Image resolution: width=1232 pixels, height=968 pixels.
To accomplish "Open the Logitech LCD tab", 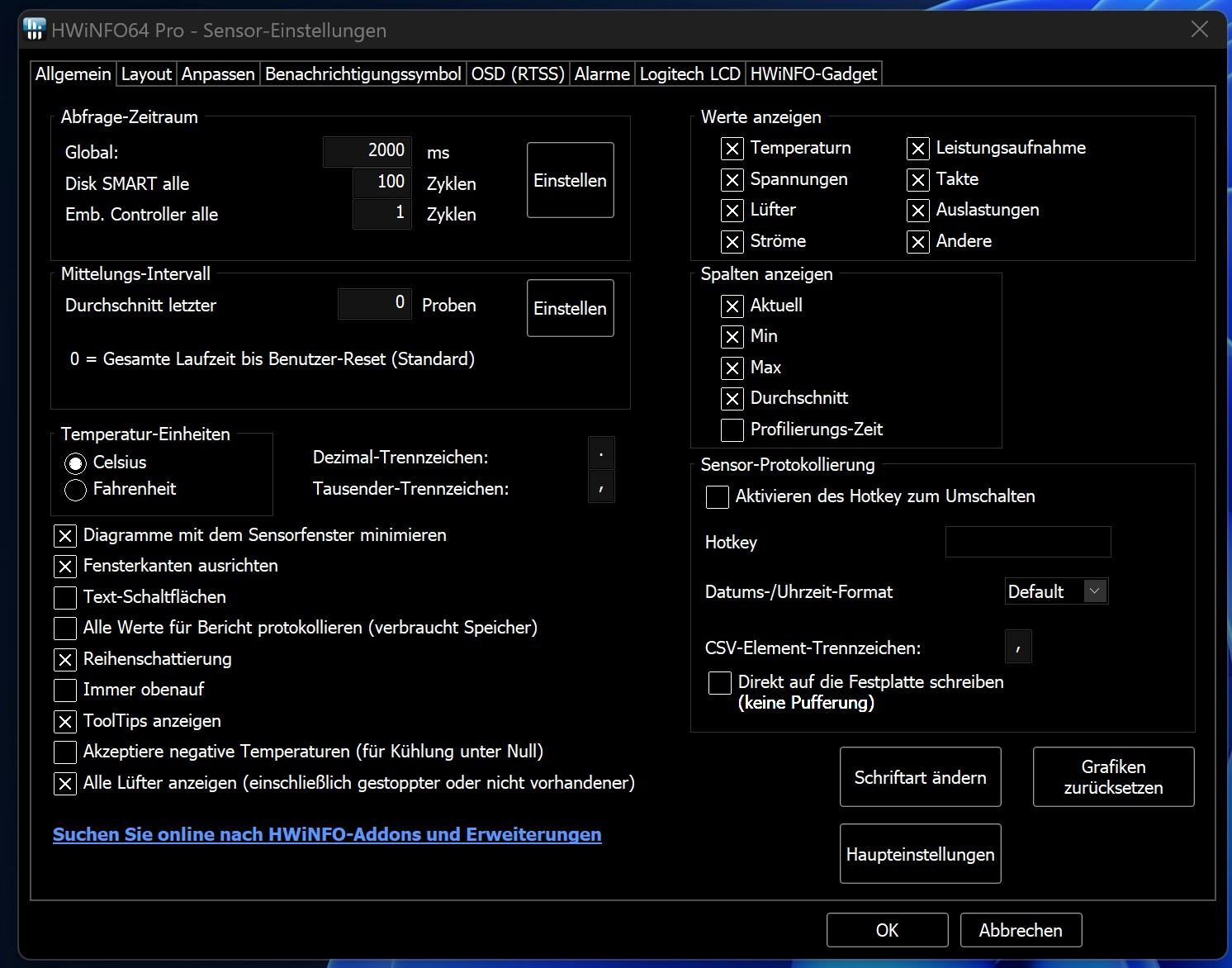I will coord(689,74).
